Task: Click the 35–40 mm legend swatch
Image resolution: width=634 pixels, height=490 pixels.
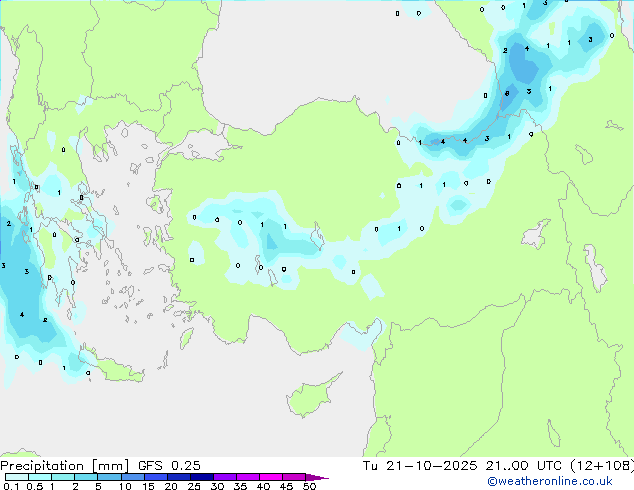Action: tap(247, 477)
